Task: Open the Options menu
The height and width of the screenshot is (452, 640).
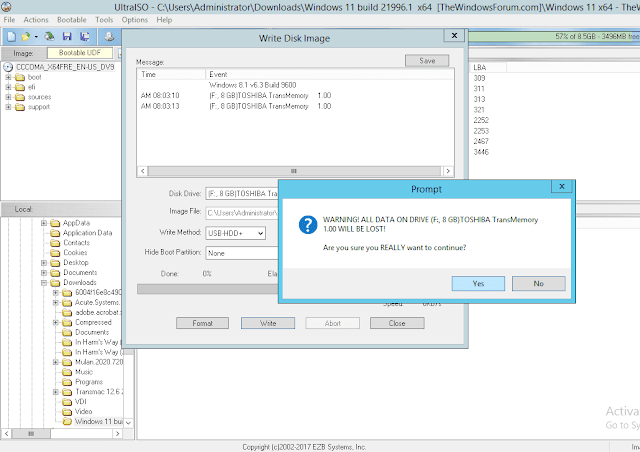Action: click(x=135, y=20)
